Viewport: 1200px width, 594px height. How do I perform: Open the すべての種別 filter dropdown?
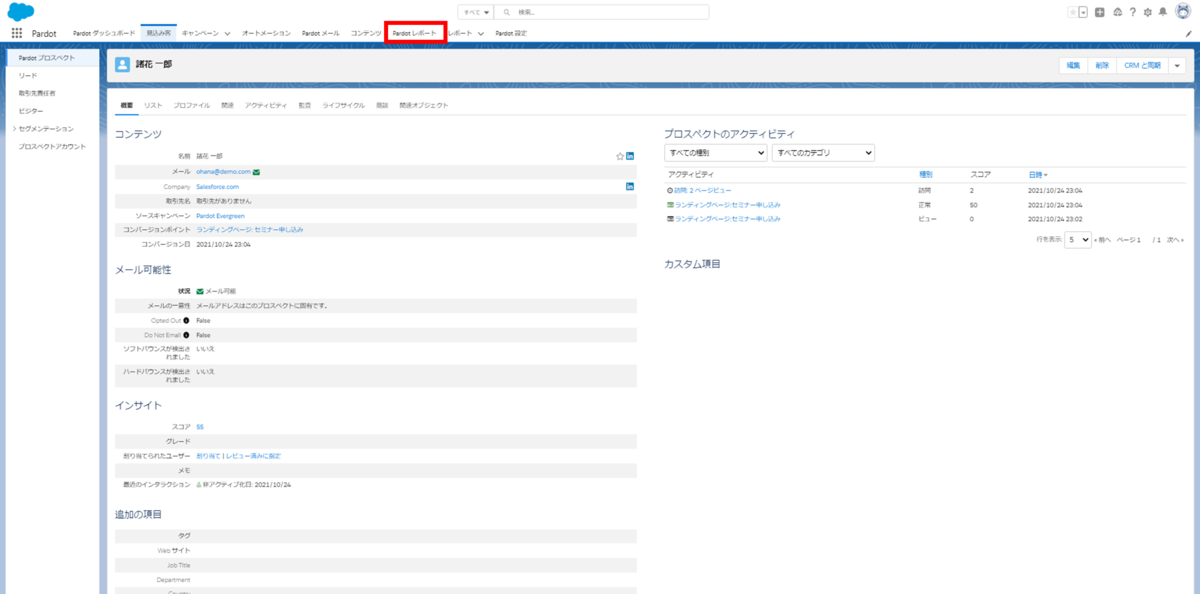716,153
